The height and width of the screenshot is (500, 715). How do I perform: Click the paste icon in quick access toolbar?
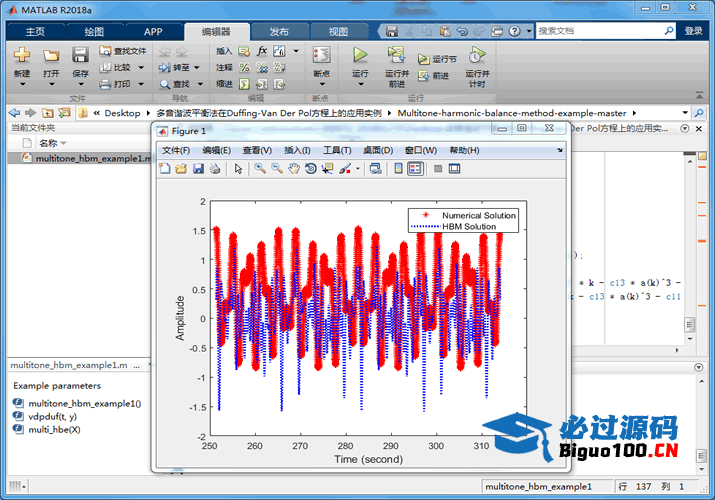(445, 31)
